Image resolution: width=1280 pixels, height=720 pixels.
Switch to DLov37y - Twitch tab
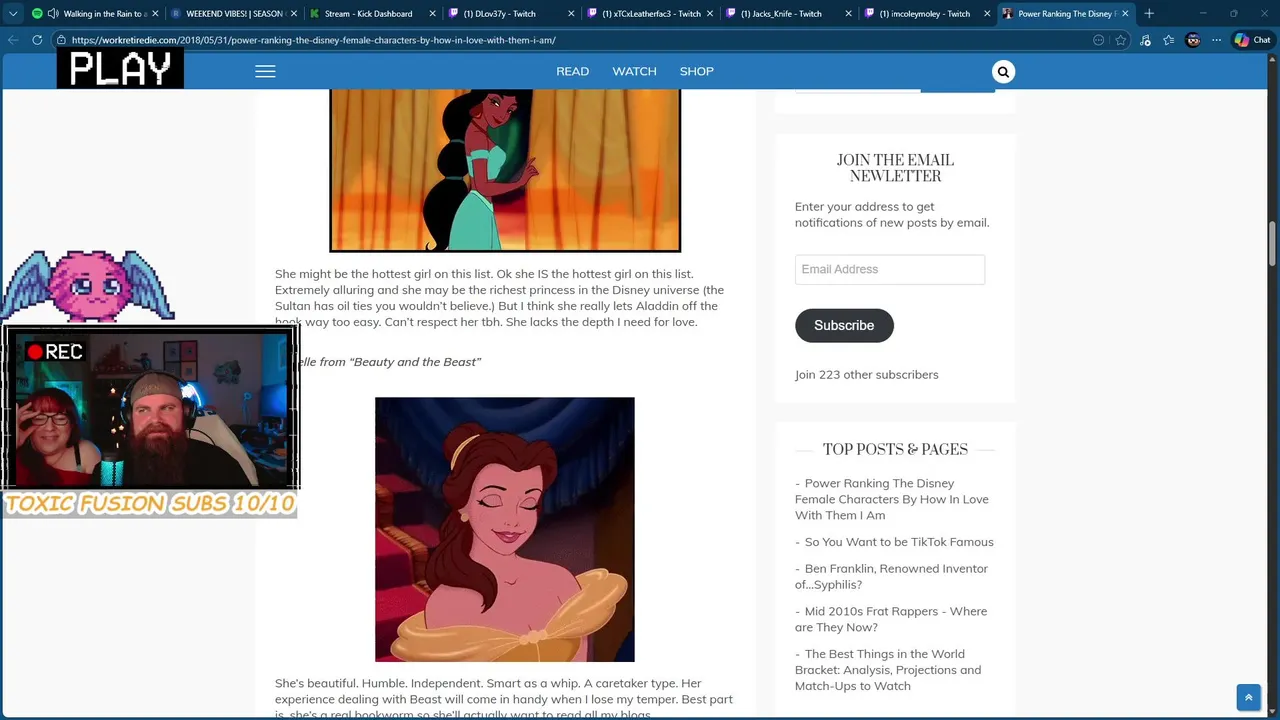point(509,14)
